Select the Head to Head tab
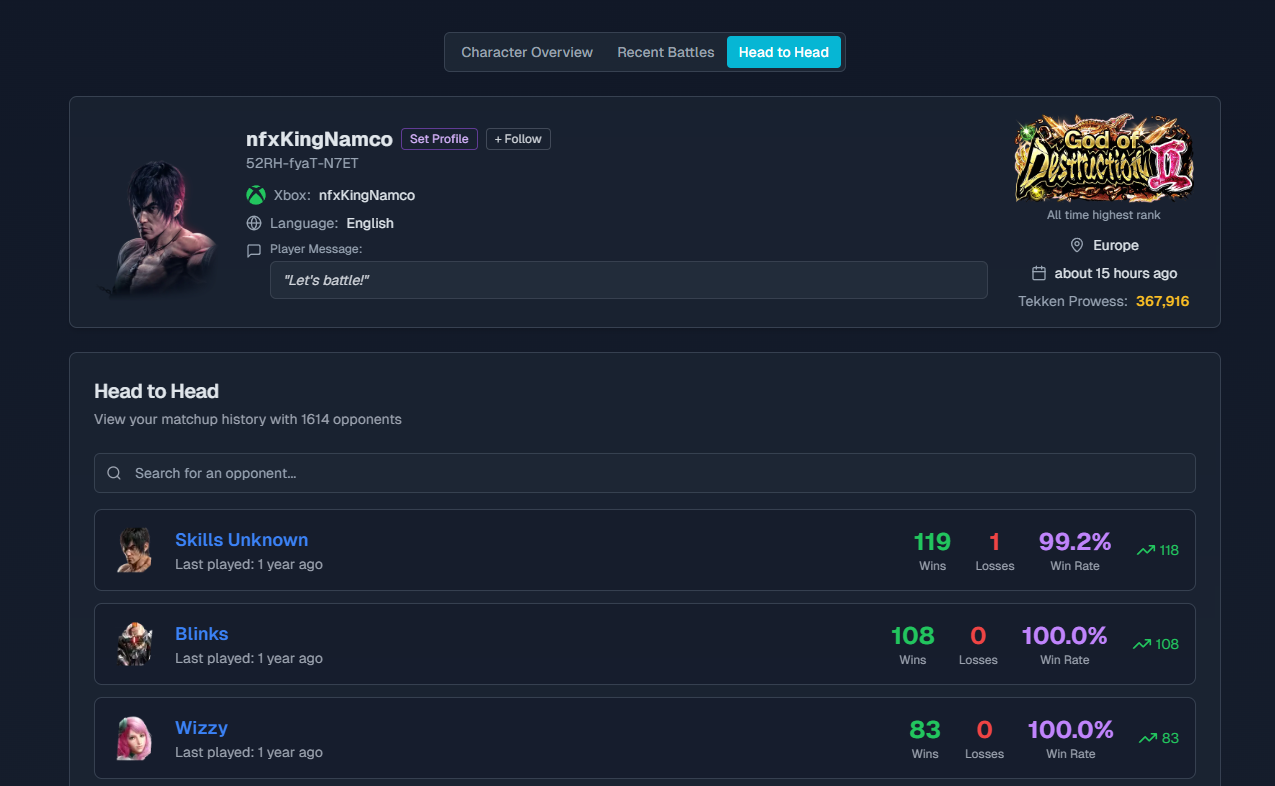The width and height of the screenshot is (1275, 786). [784, 52]
